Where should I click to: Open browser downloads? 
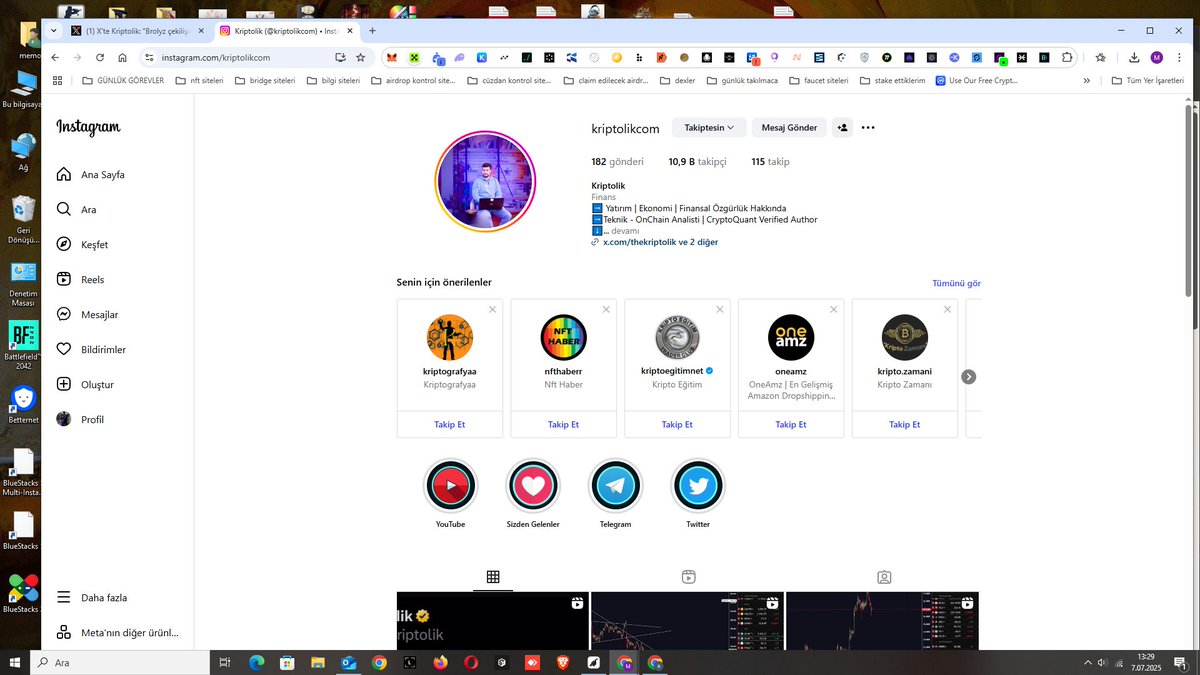tap(1135, 57)
